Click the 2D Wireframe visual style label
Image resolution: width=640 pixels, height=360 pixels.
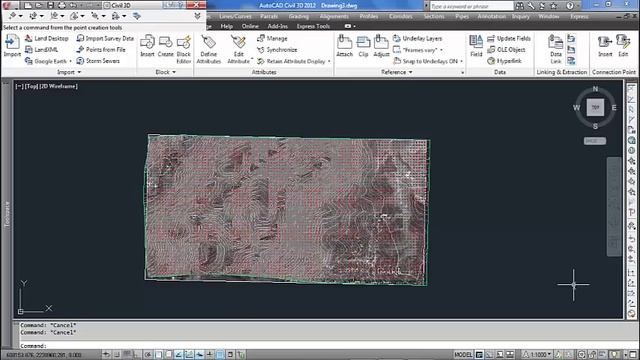click(x=58, y=86)
